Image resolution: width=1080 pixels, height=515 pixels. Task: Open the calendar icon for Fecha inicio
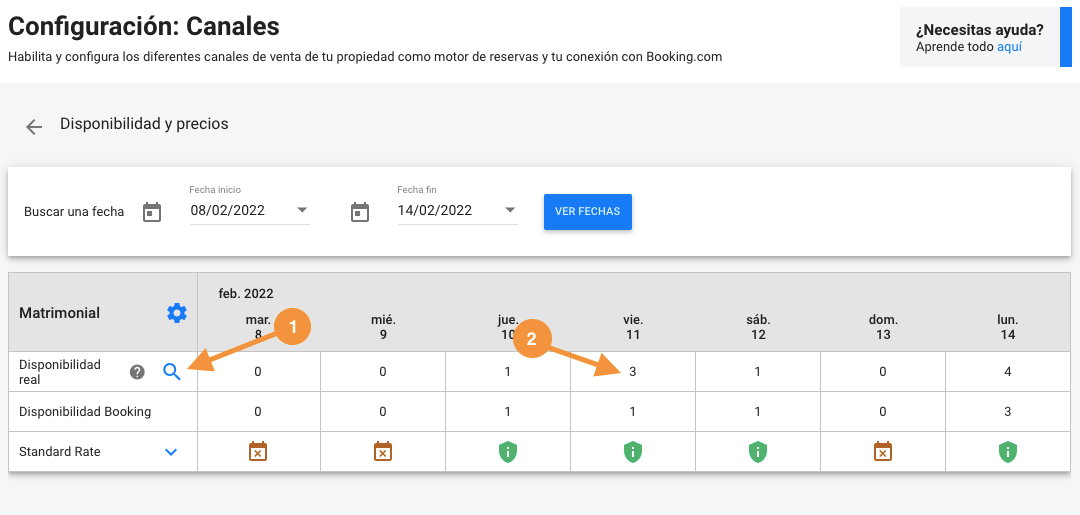pos(152,212)
